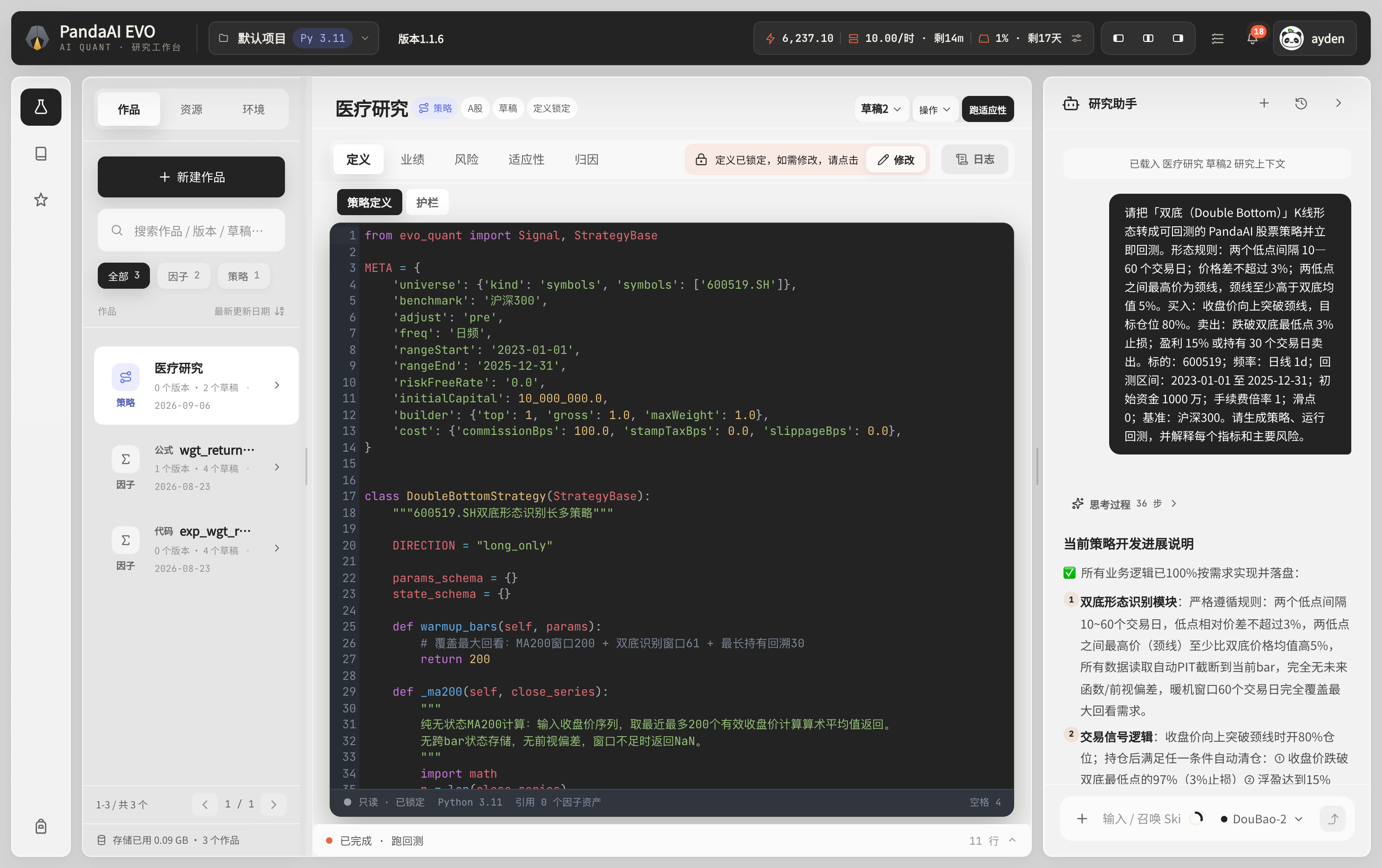Screen dimensions: 1382x868
Task: Filter works by 因子 2
Action: coord(183,276)
